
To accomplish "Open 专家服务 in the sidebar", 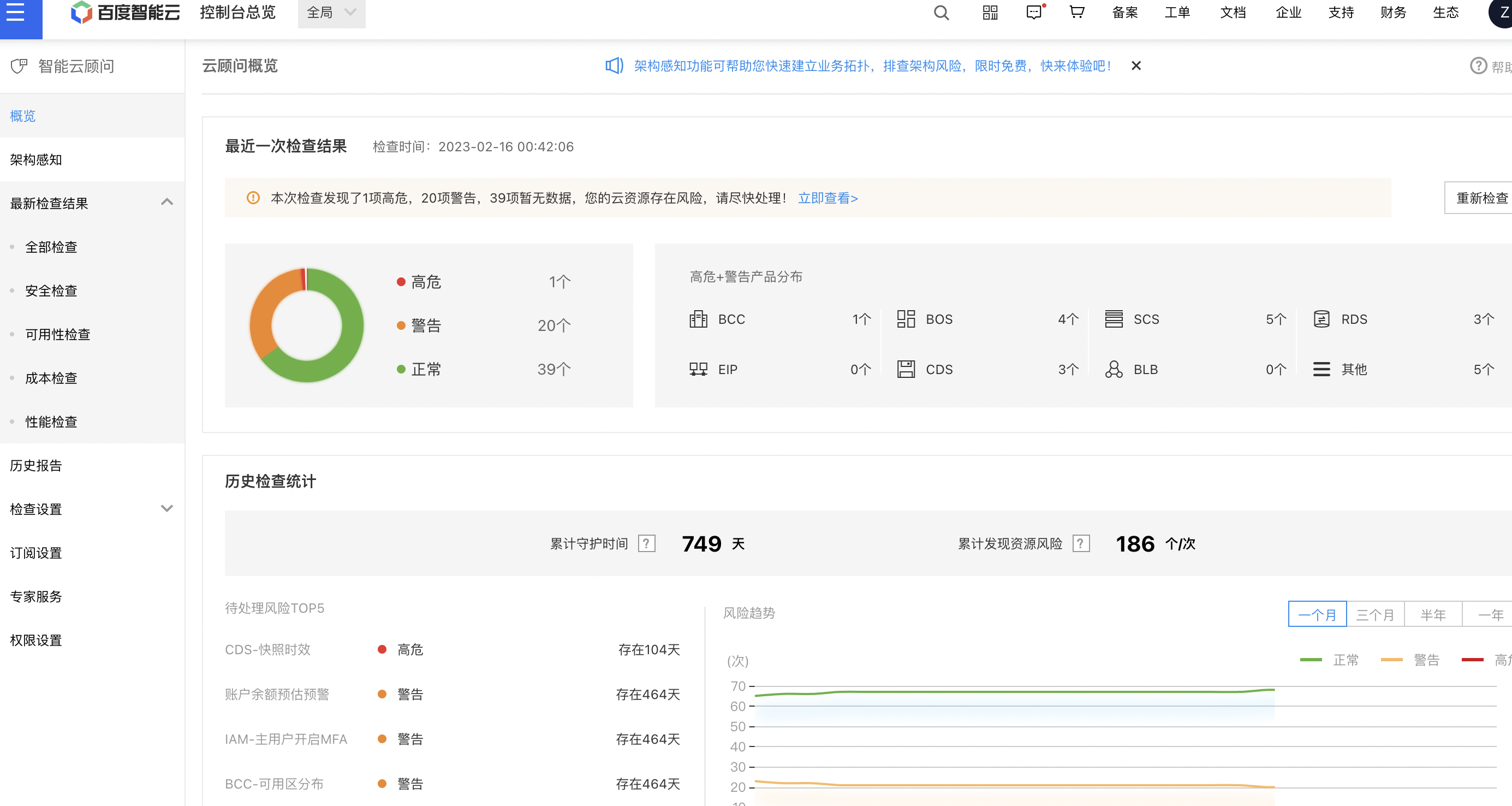I will [92, 596].
